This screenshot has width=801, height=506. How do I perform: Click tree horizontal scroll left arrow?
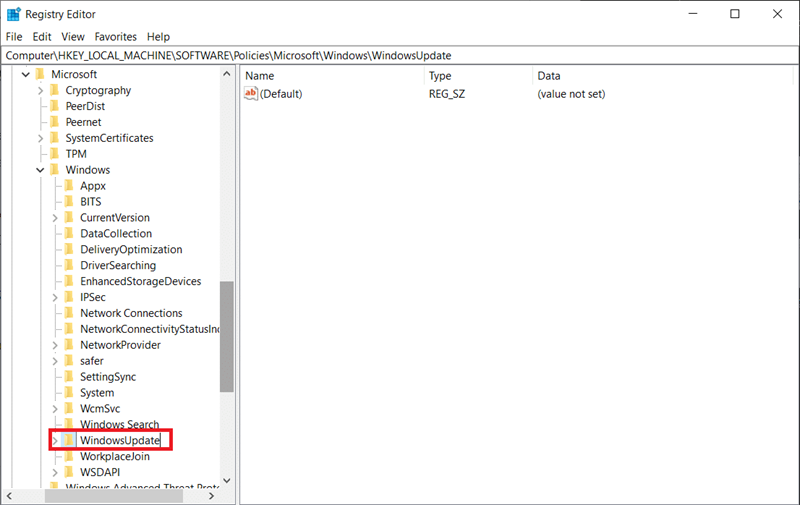click(x=9, y=496)
